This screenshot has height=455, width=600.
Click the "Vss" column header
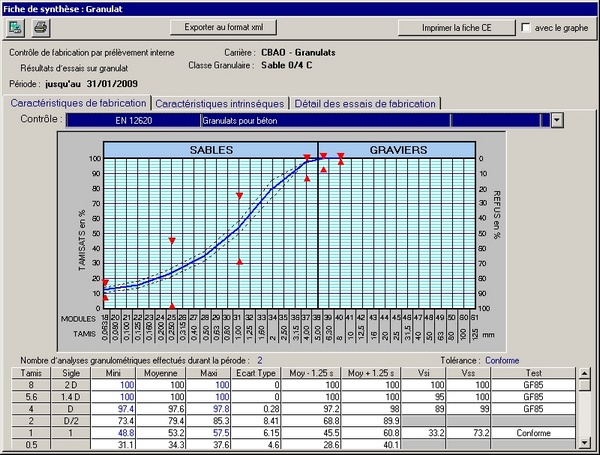point(469,372)
